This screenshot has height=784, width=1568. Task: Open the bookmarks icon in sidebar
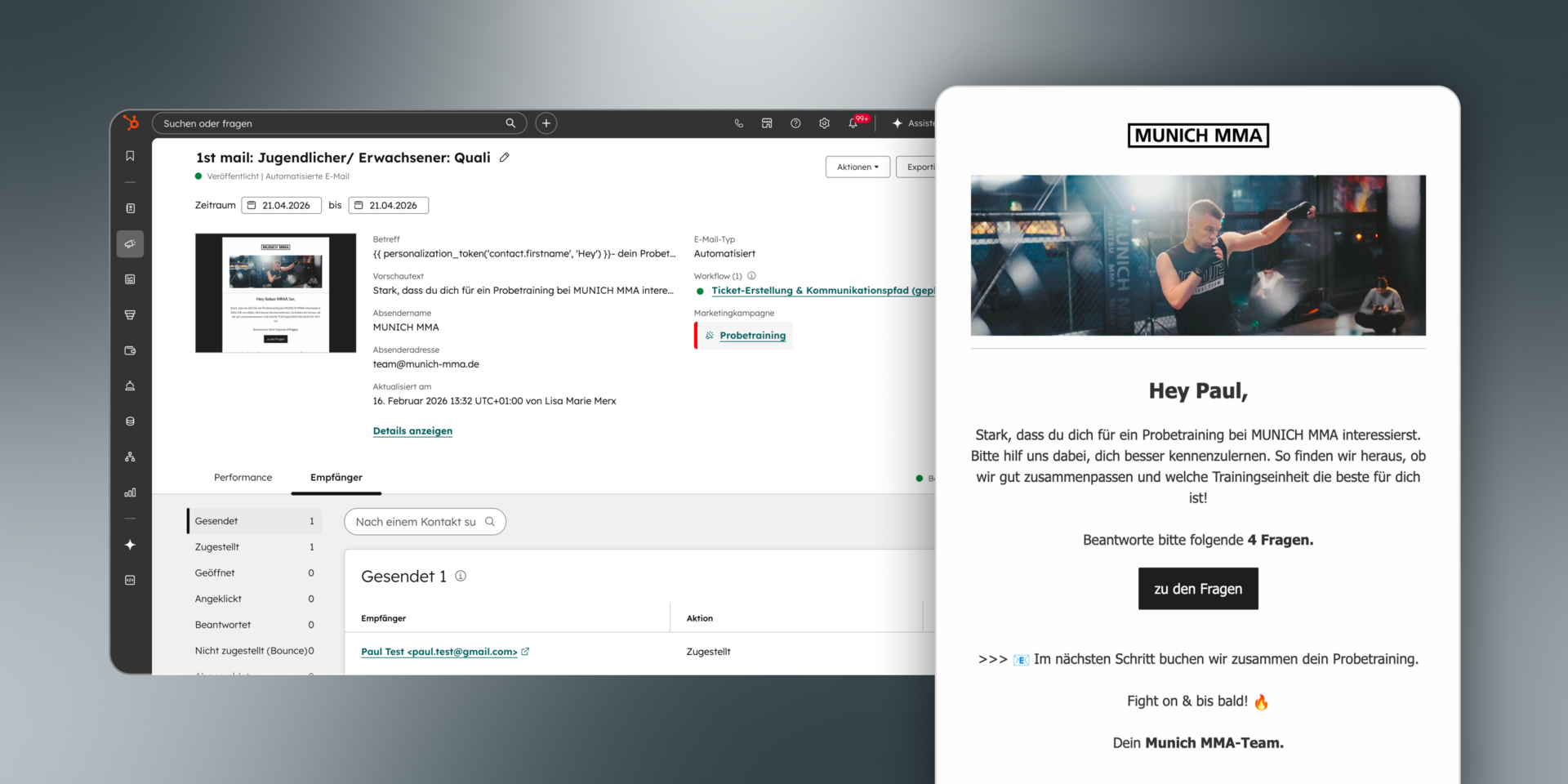[x=130, y=156]
